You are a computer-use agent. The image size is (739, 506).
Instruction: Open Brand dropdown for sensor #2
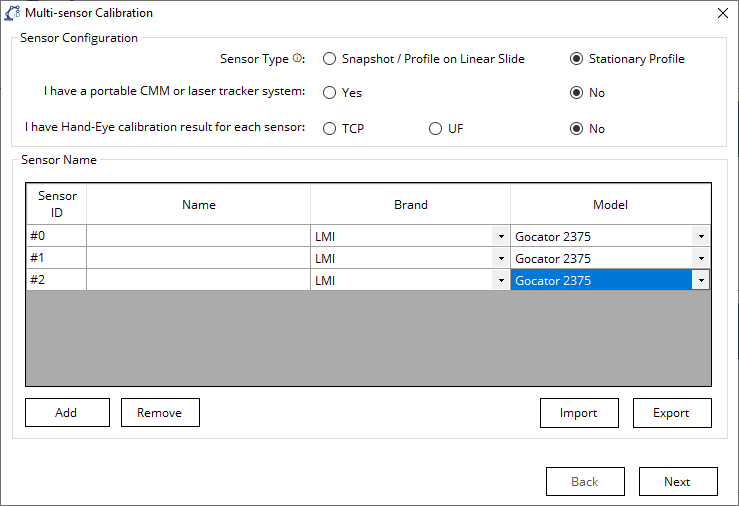501,280
